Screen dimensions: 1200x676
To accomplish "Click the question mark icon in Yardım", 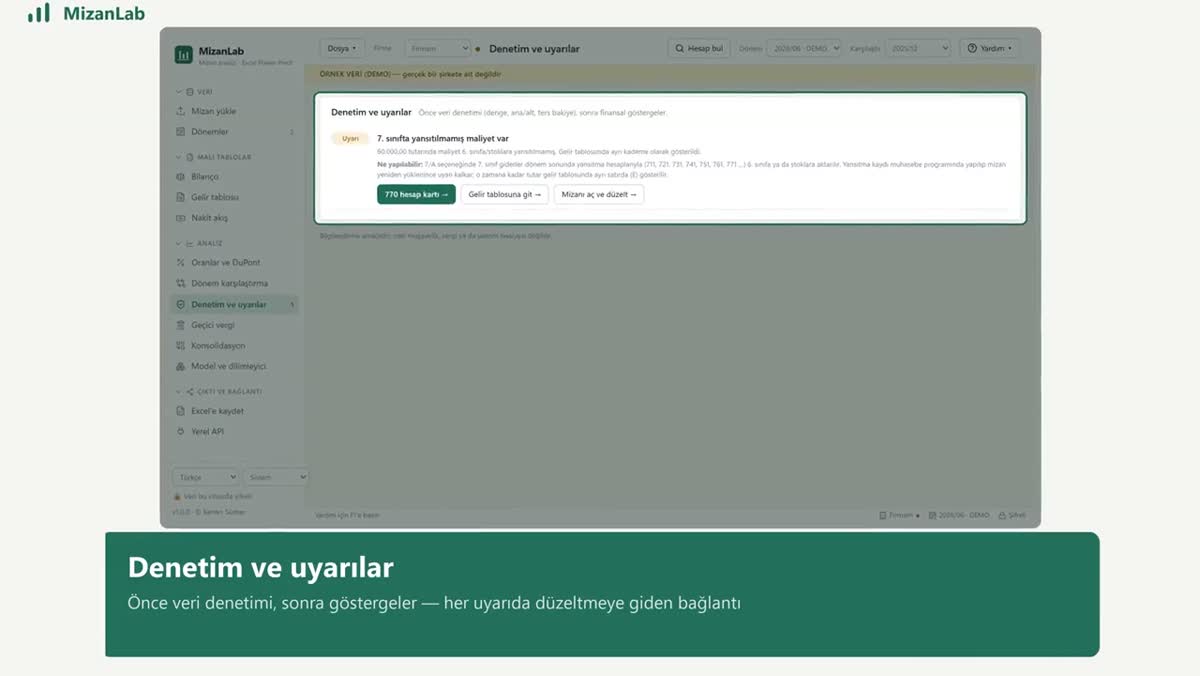I will click(972, 48).
